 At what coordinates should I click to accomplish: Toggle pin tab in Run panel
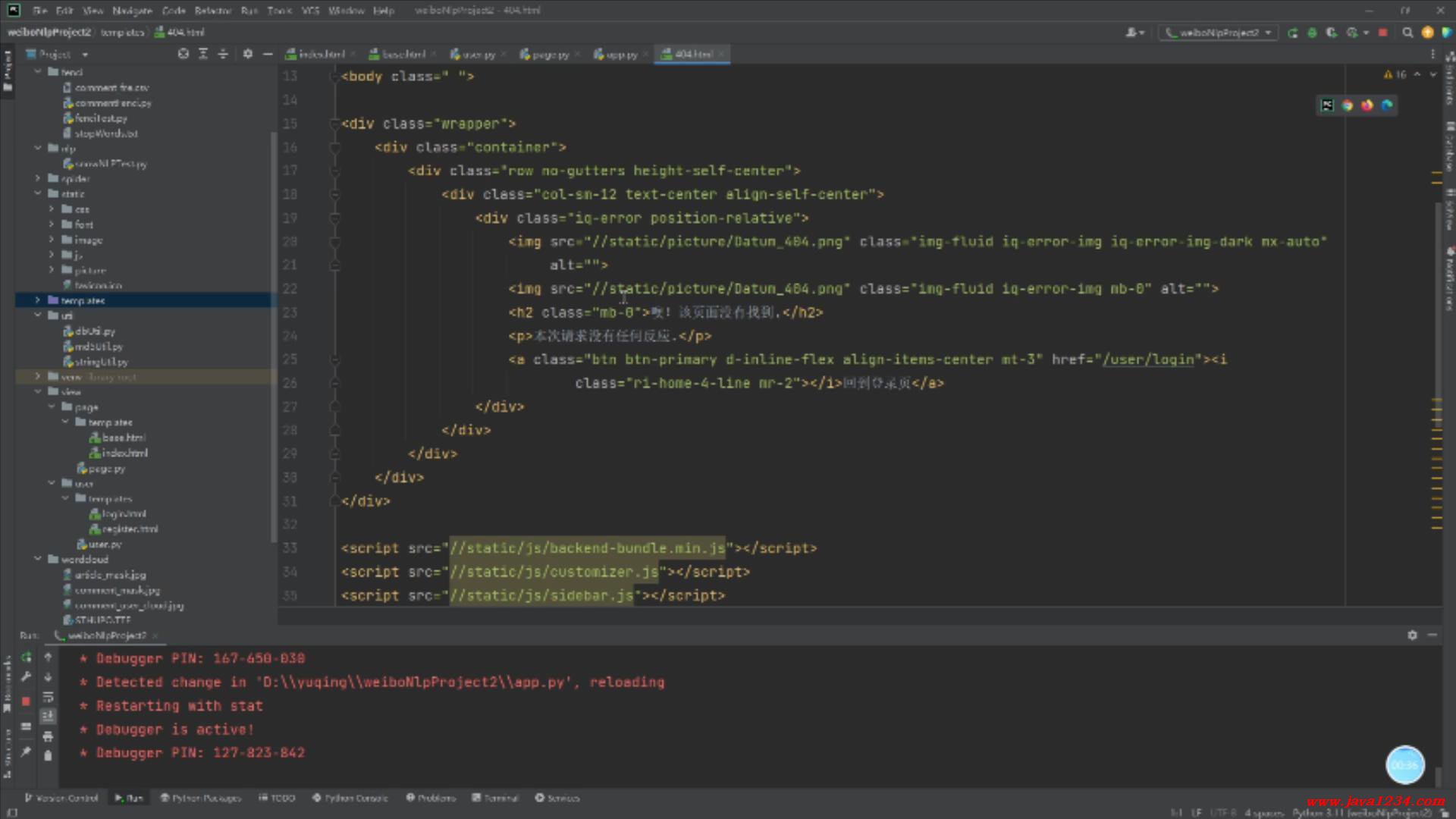(x=27, y=752)
